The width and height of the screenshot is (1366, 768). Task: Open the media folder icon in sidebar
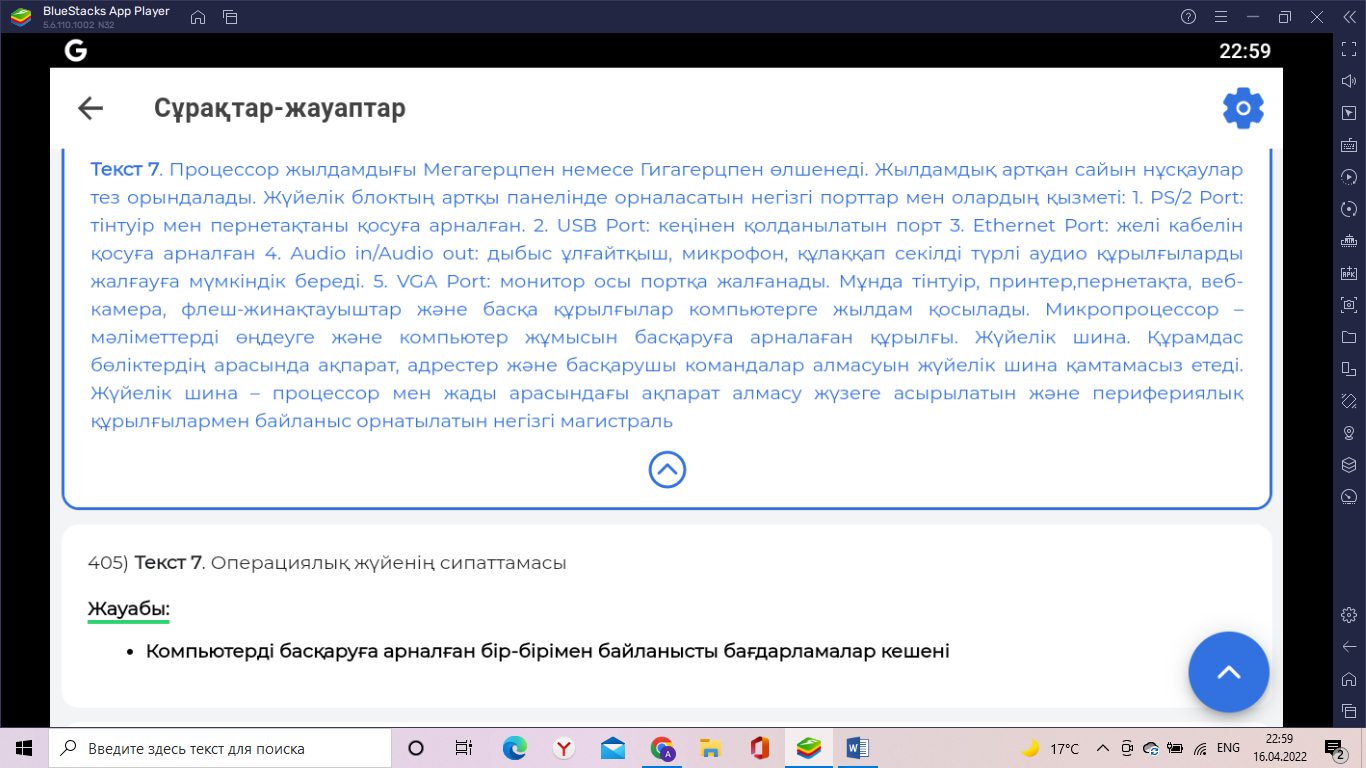click(x=1348, y=337)
